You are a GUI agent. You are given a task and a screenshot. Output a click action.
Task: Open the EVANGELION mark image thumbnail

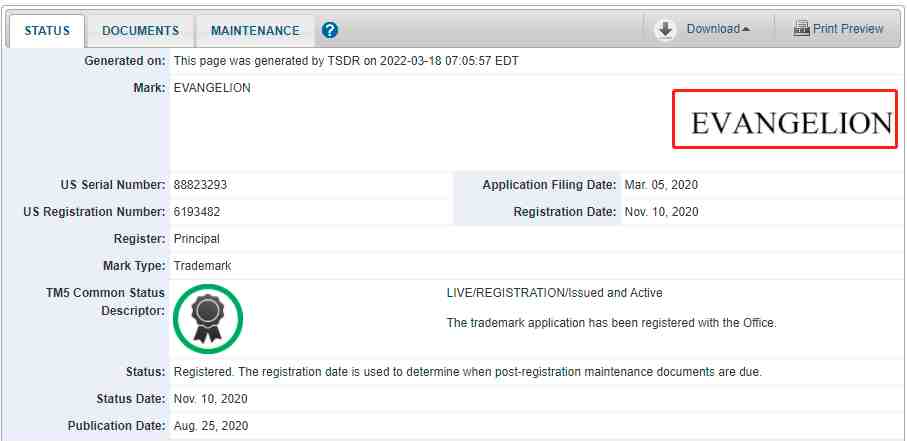point(784,119)
